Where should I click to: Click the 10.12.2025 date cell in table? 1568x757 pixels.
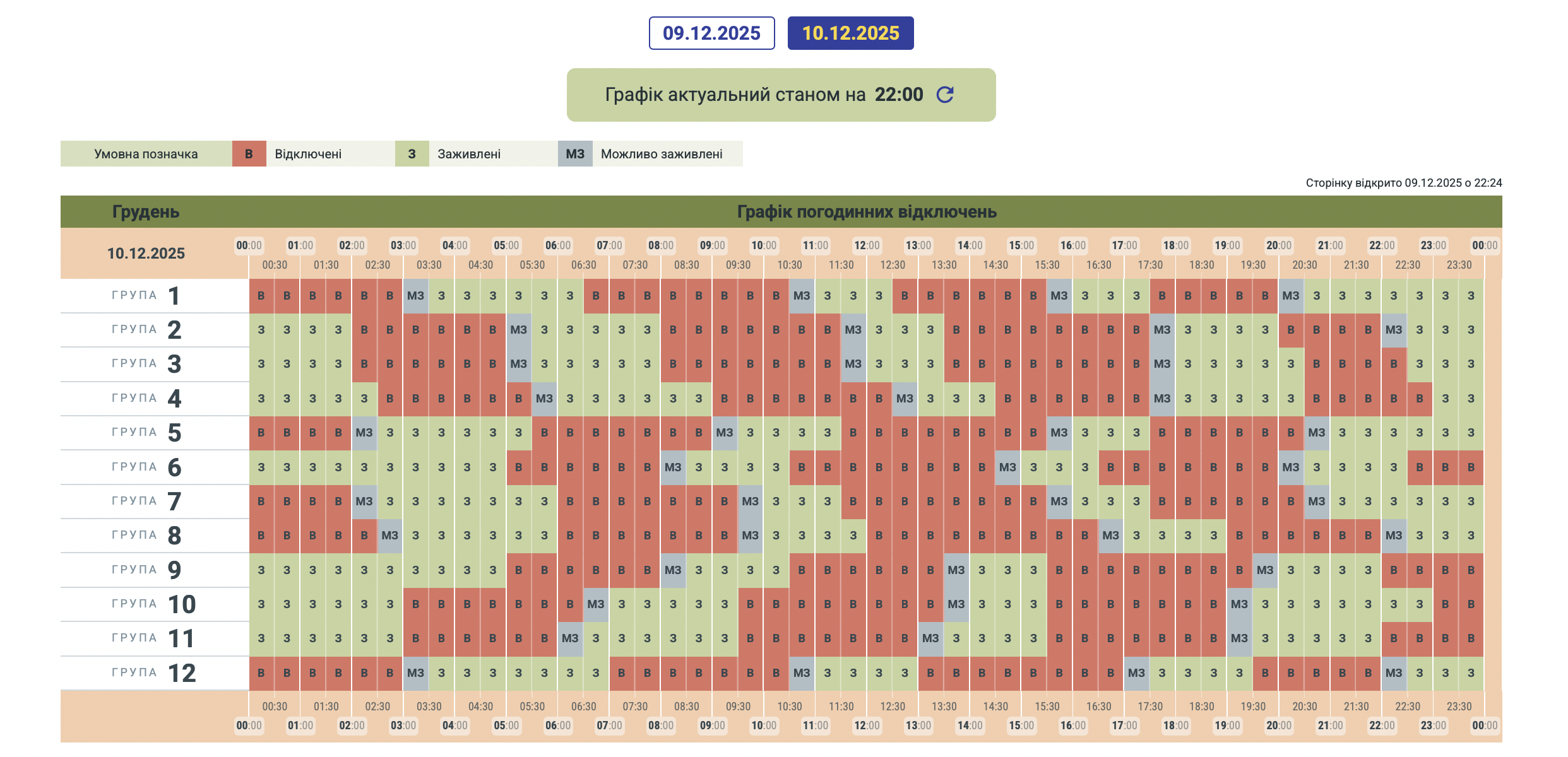coord(146,254)
